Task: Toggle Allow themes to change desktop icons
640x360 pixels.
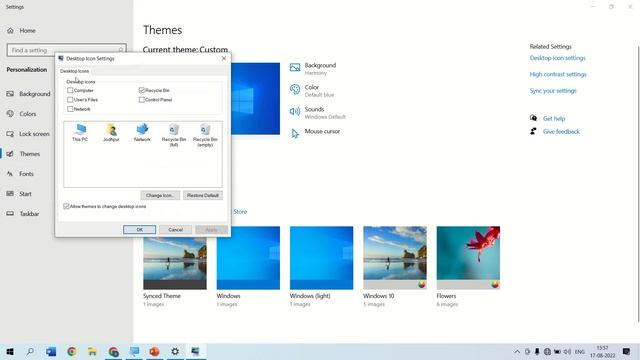Action: click(66, 207)
